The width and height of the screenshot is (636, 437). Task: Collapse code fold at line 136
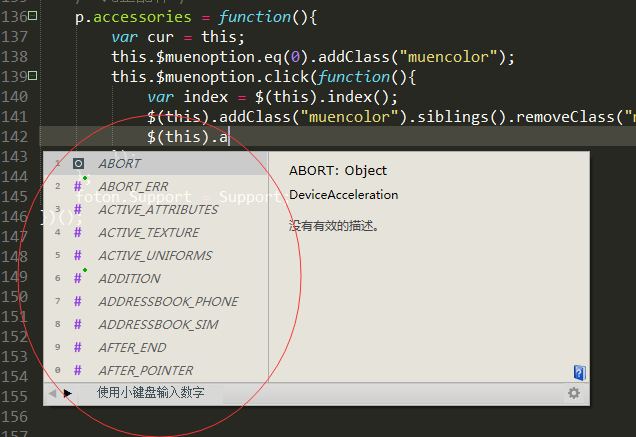tap(34, 17)
